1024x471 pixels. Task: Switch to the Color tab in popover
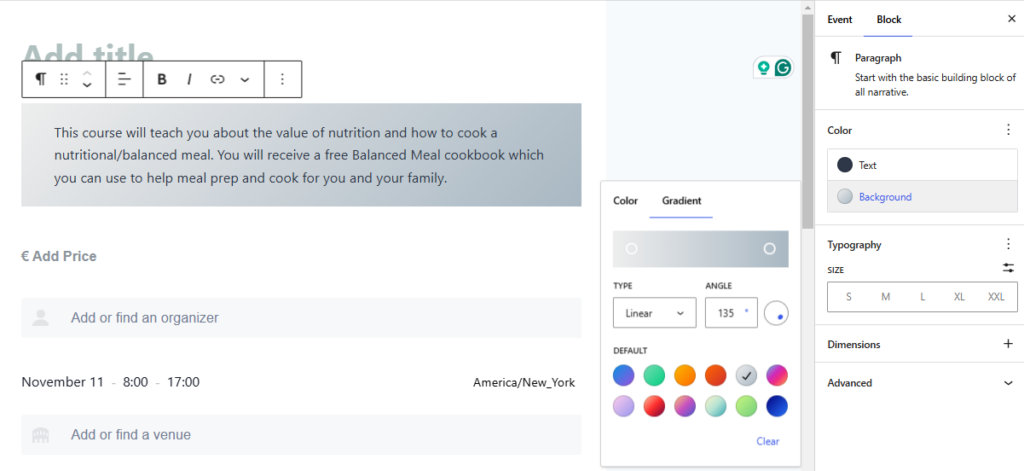(x=625, y=201)
